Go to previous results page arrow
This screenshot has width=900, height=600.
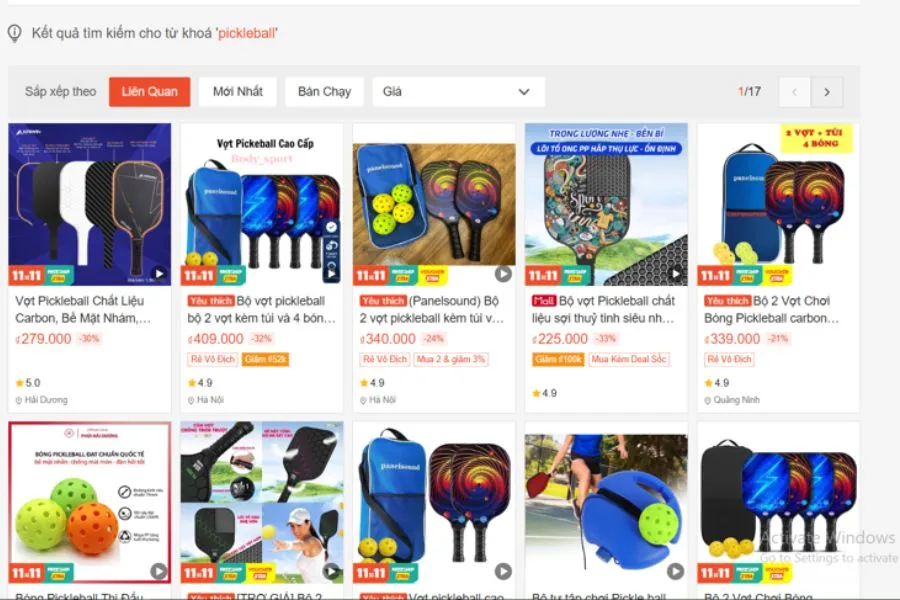tap(795, 92)
